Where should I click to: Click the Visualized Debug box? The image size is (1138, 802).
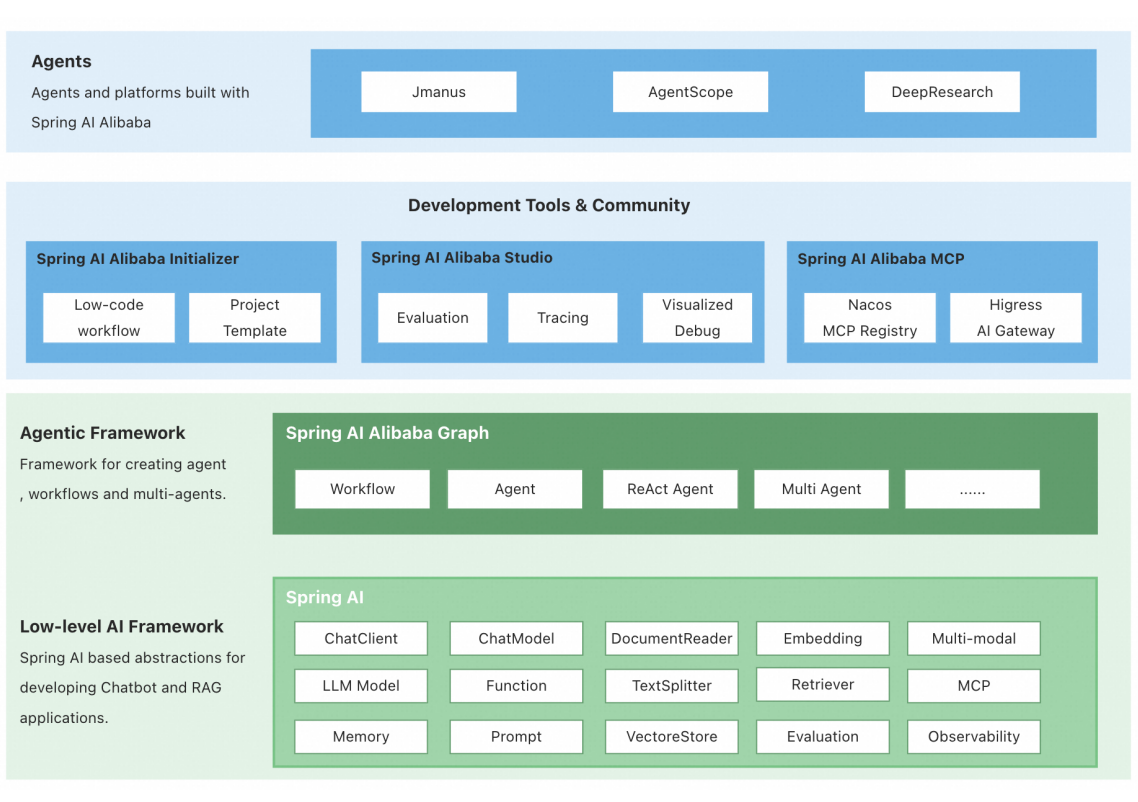coord(697,317)
